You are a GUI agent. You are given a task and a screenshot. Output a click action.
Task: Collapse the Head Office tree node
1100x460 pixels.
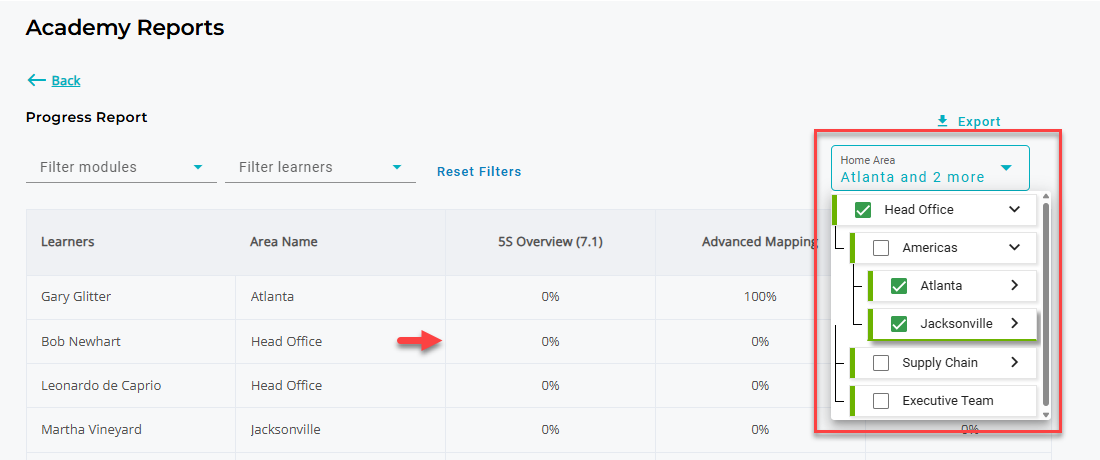pyautogui.click(x=1014, y=210)
